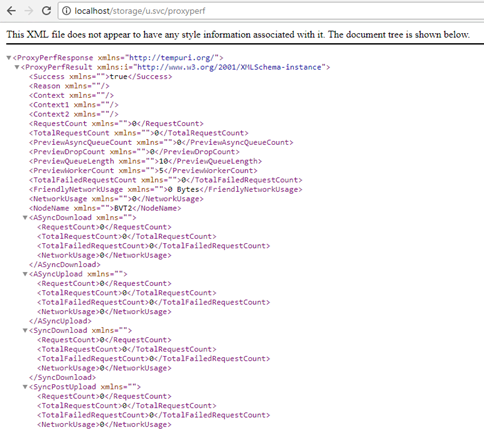Screen dimensions: 484x430
Task: Collapse the SyncDownload node
Action: [x=25, y=330]
